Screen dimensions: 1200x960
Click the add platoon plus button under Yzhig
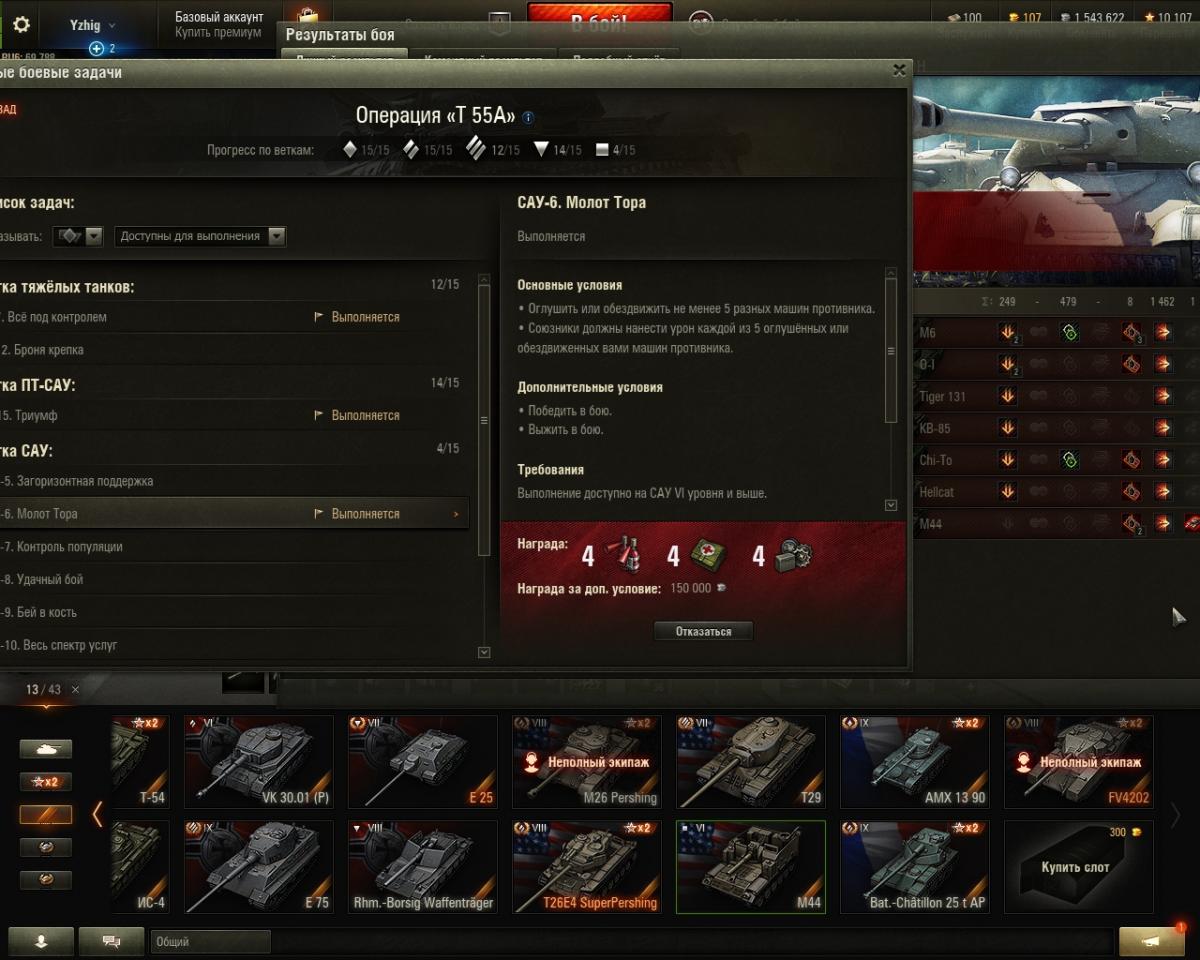click(x=96, y=48)
